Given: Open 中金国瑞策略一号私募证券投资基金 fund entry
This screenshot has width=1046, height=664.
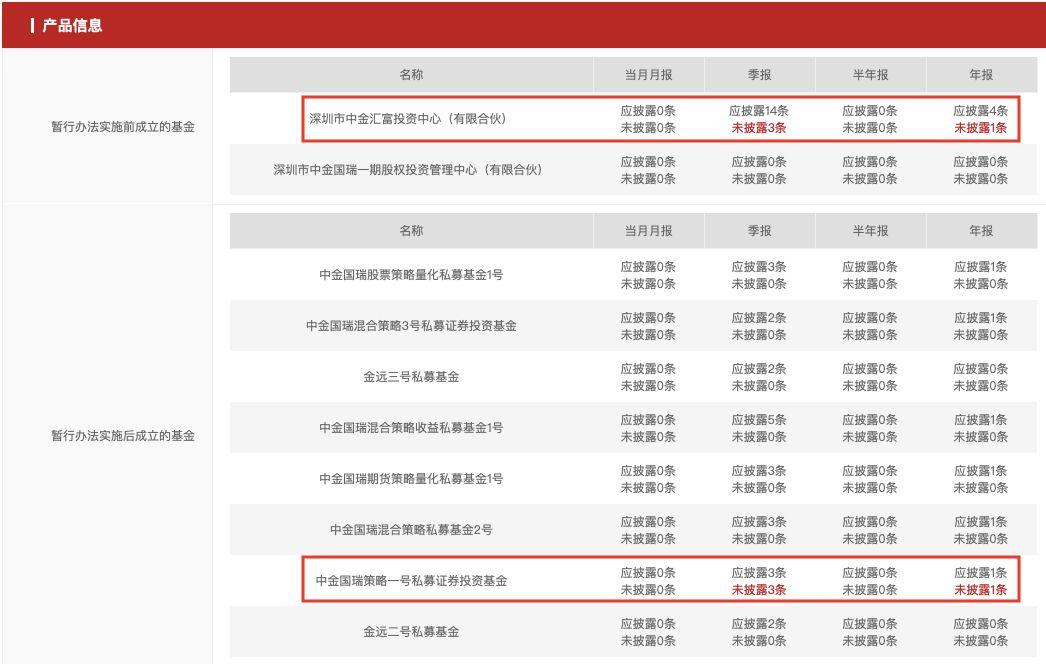Looking at the screenshot, I should pyautogui.click(x=411, y=581).
